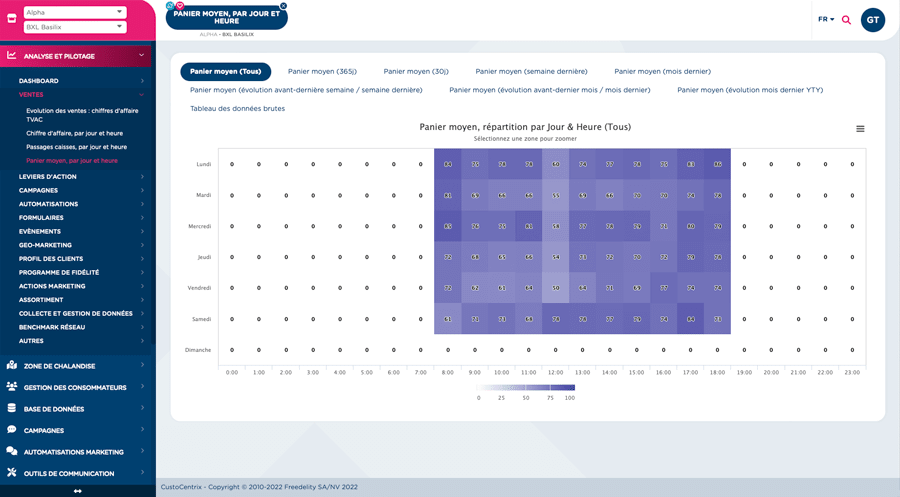This screenshot has height=497, width=900.
Task: Click the heart favorite icon on title badge
Action: click(x=179, y=6)
